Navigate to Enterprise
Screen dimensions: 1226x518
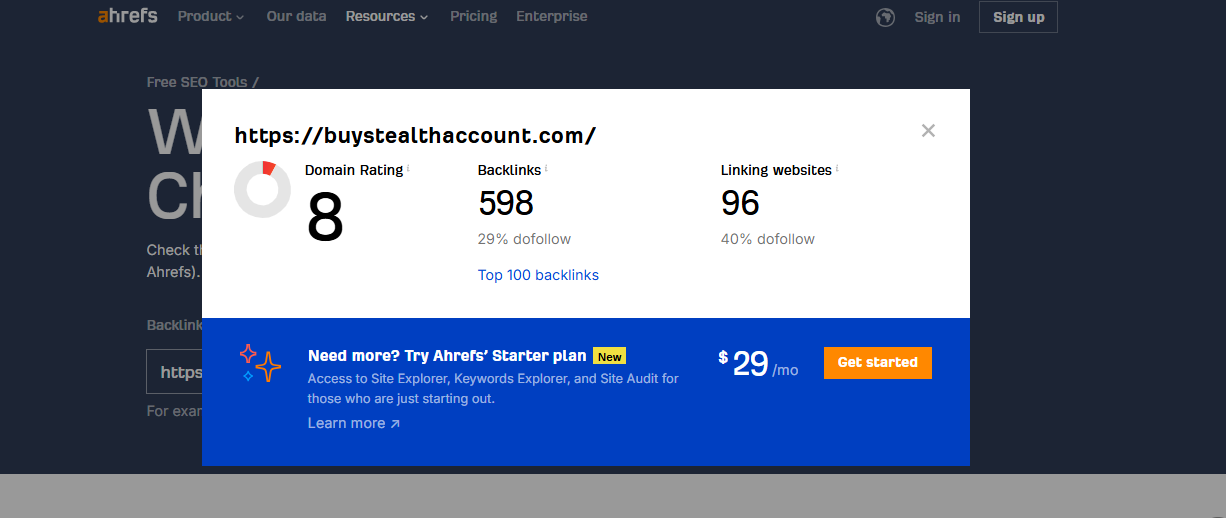pyautogui.click(x=552, y=16)
